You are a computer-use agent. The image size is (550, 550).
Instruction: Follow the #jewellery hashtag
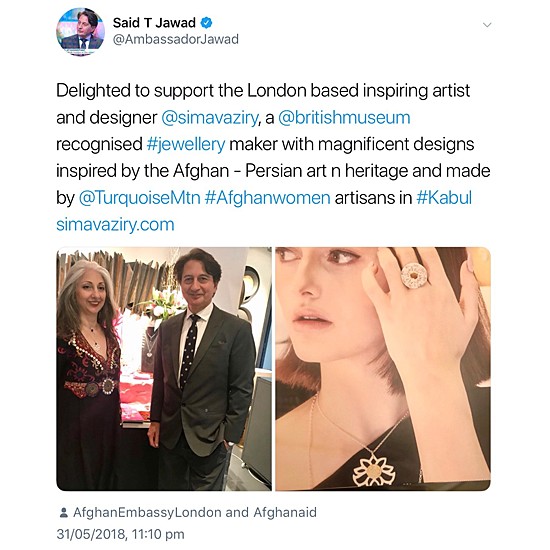tap(186, 145)
